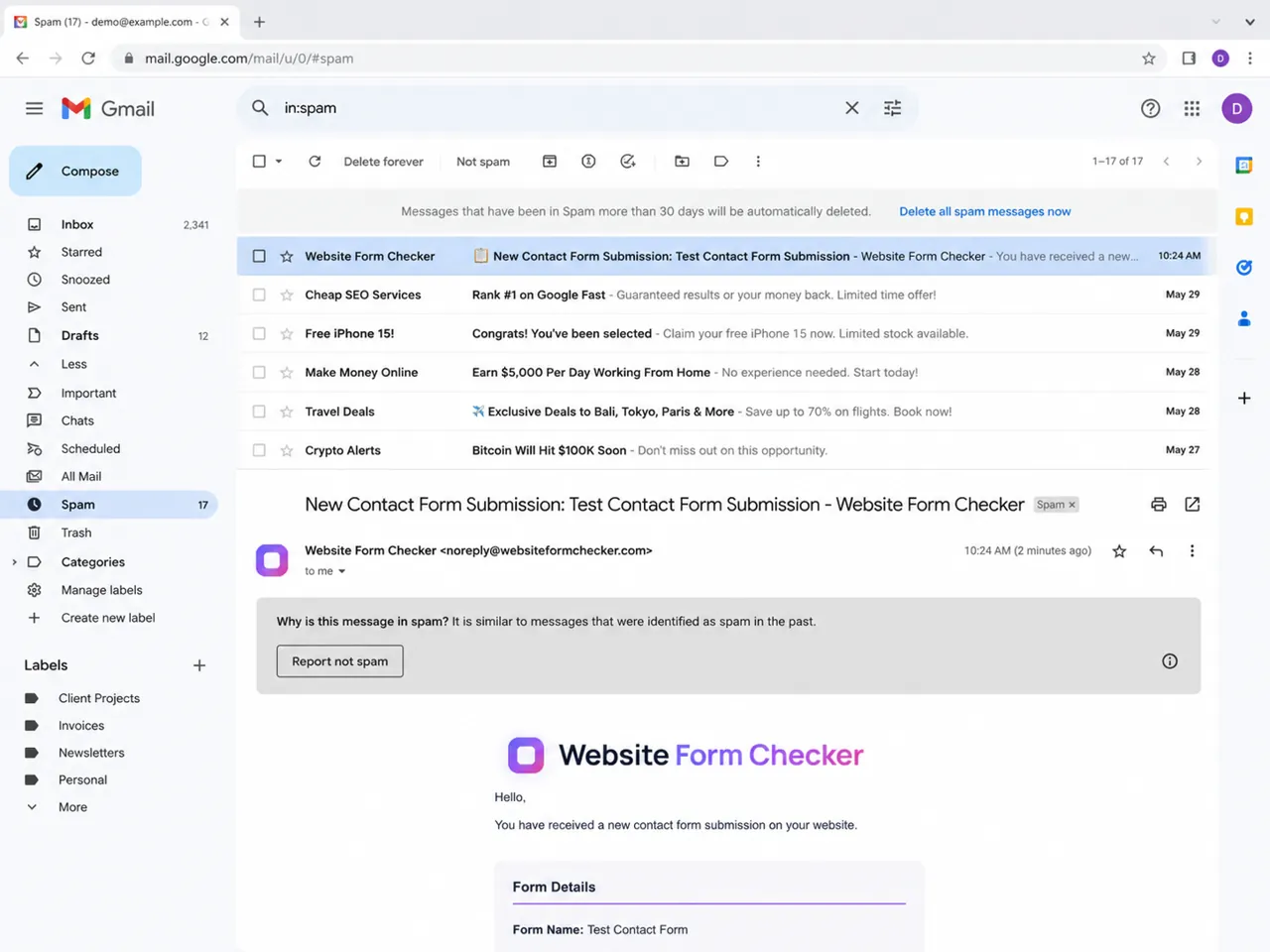Star the opened message in header
Screen dimensions: 1270x952
tap(1119, 551)
